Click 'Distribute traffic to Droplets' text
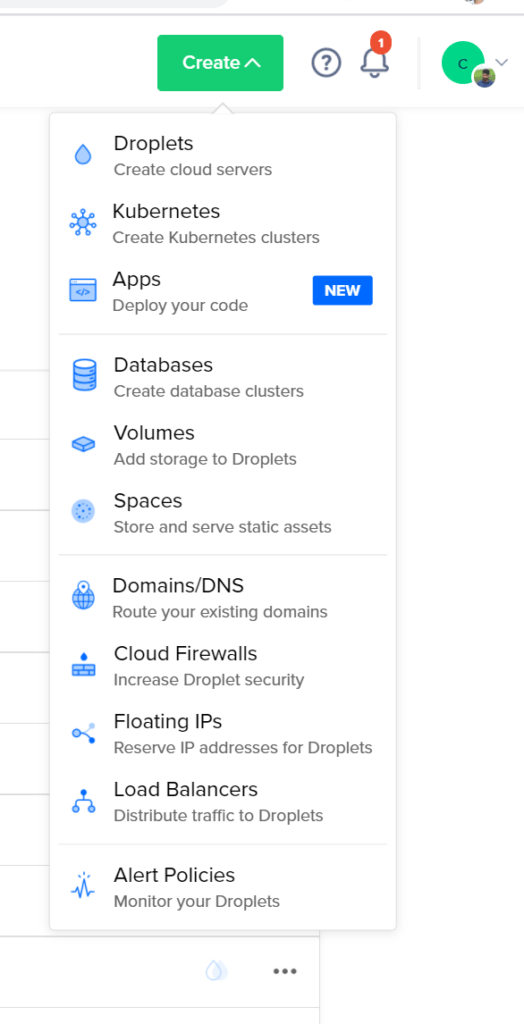 tap(218, 816)
